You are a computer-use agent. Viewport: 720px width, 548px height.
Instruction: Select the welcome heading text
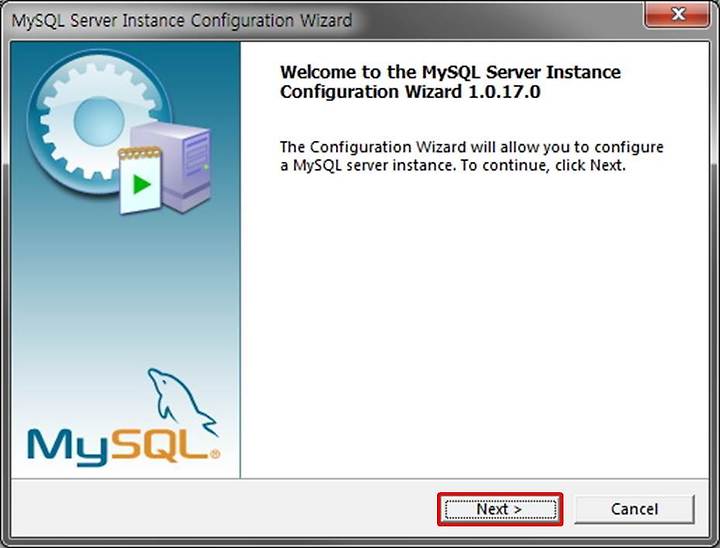coord(450,82)
